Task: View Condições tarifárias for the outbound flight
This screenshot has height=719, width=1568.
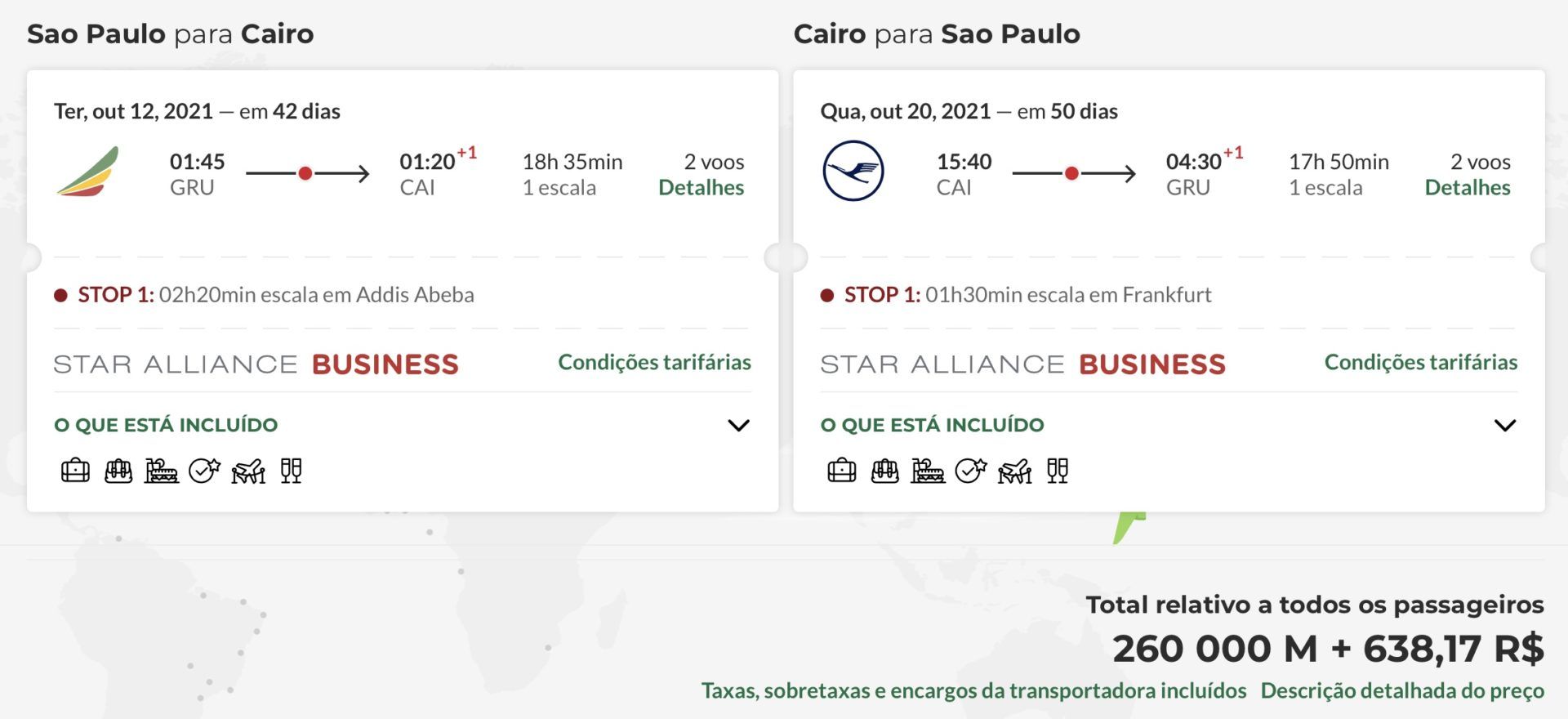Action: [654, 362]
